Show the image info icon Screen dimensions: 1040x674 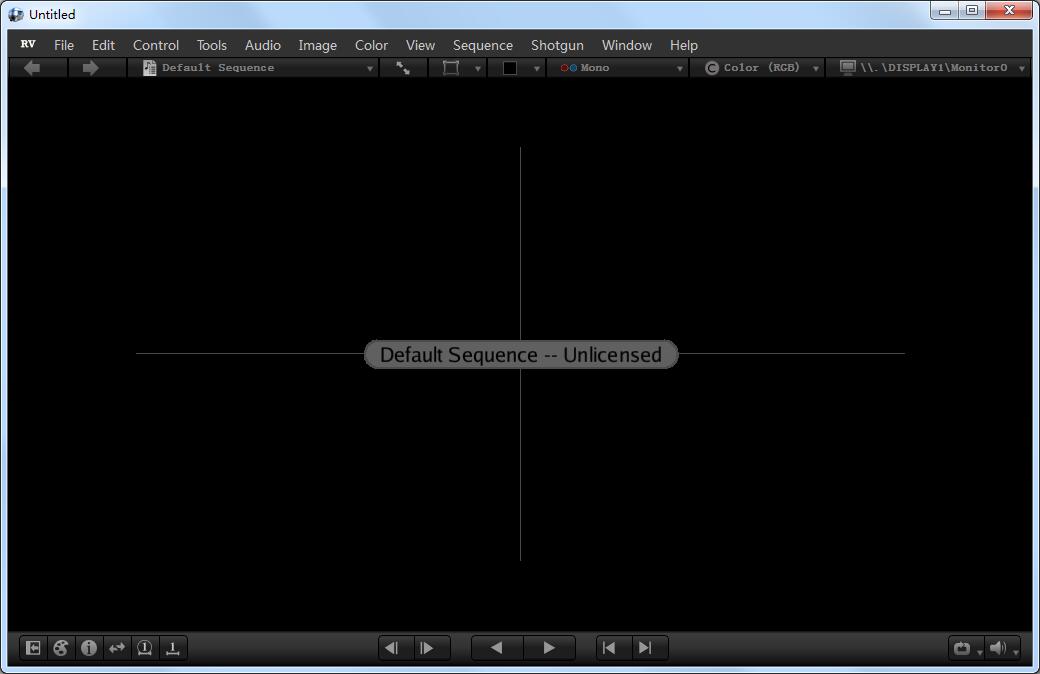89,648
